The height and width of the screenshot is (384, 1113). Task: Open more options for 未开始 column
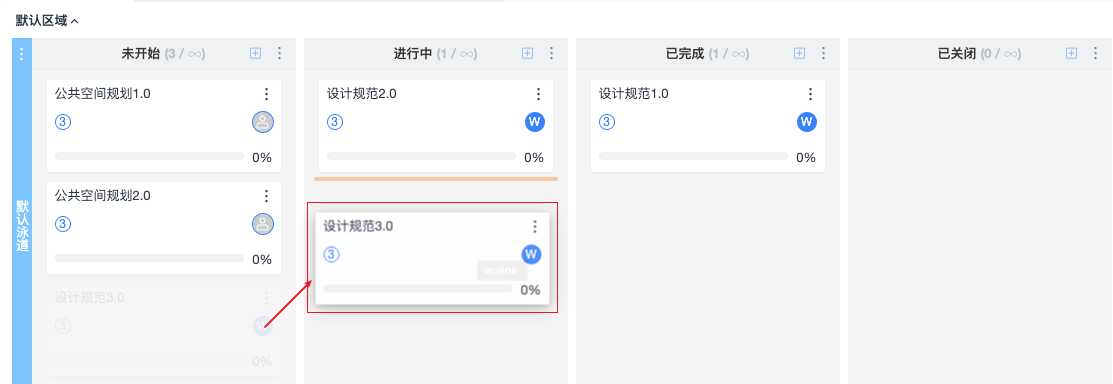279,53
